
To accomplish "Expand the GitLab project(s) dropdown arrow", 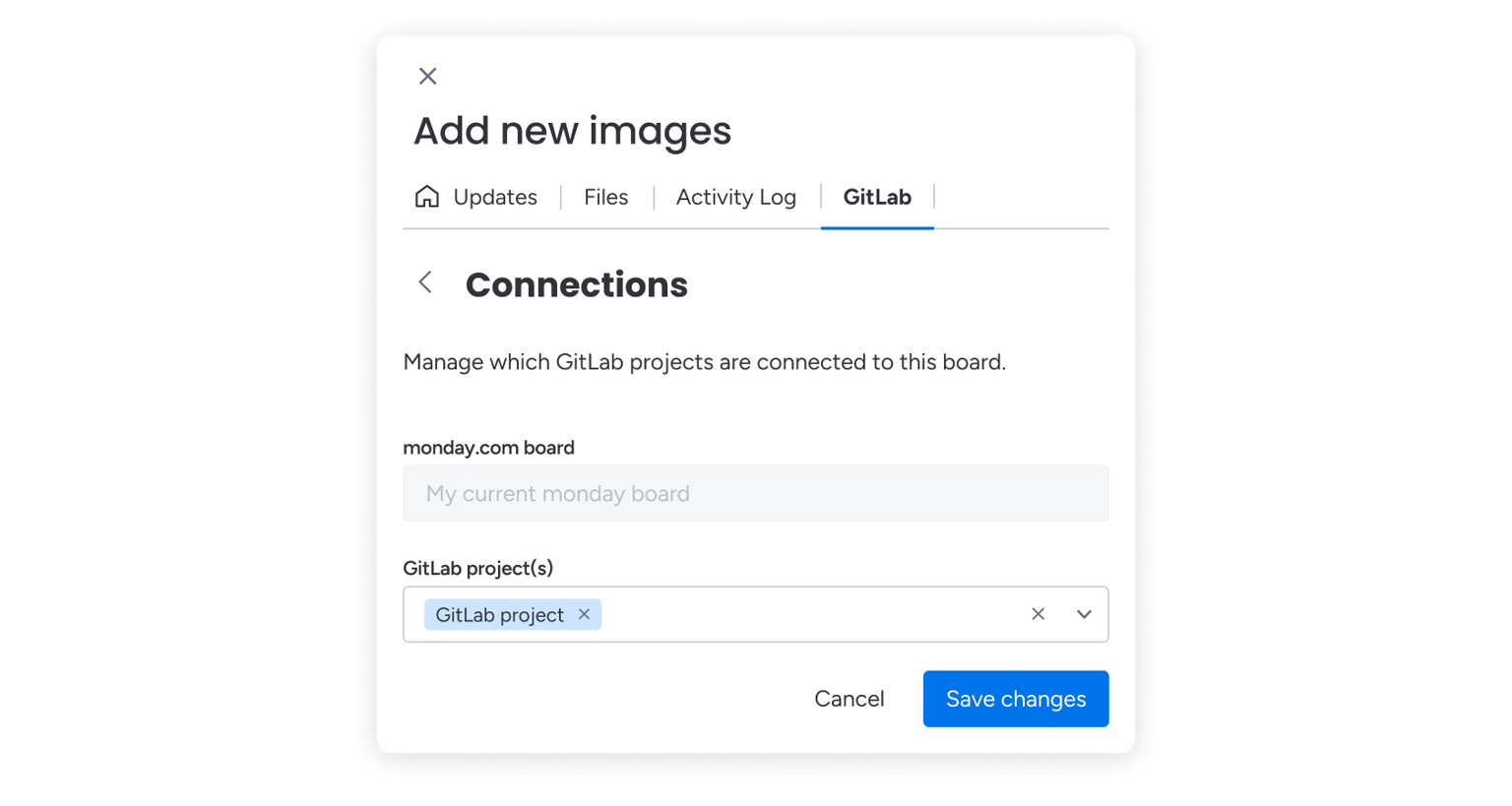I will (x=1084, y=614).
